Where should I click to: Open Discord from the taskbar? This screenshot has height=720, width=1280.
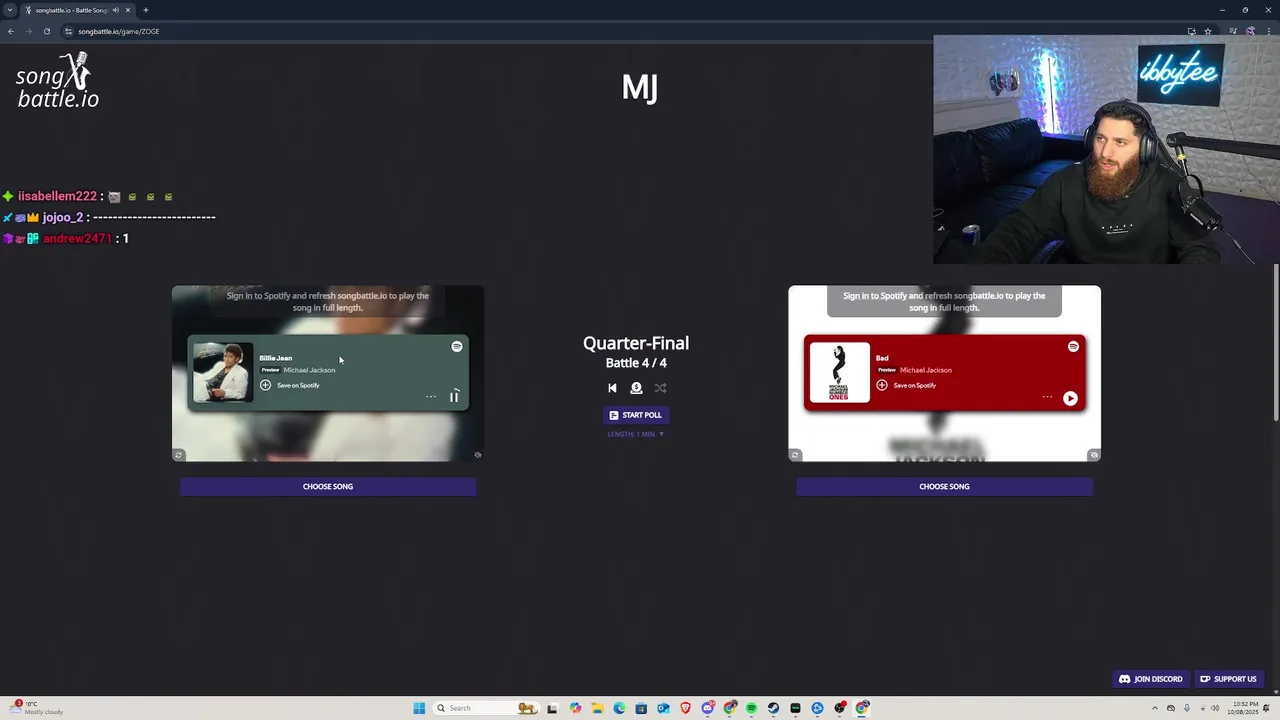pyautogui.click(x=707, y=708)
